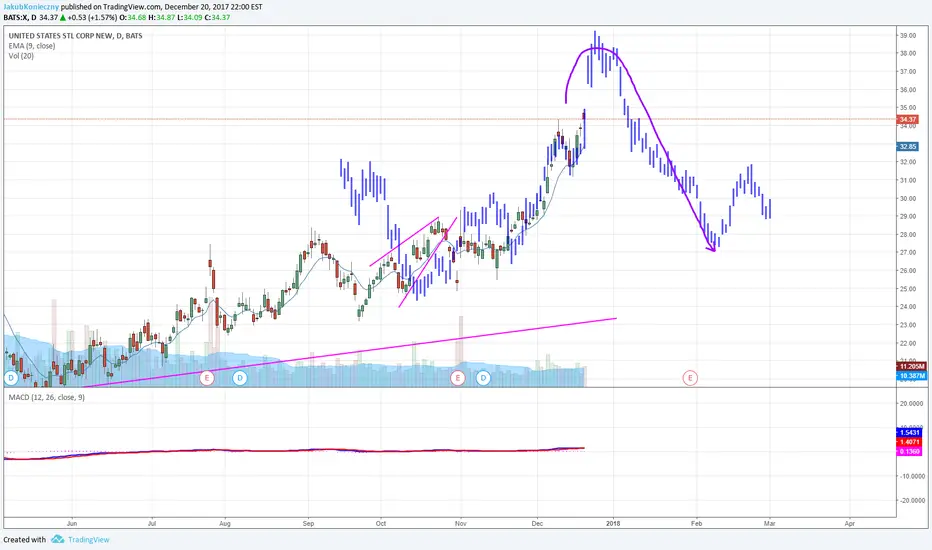Click the 22.00 price axis label
932x550 pixels.
(x=908, y=344)
